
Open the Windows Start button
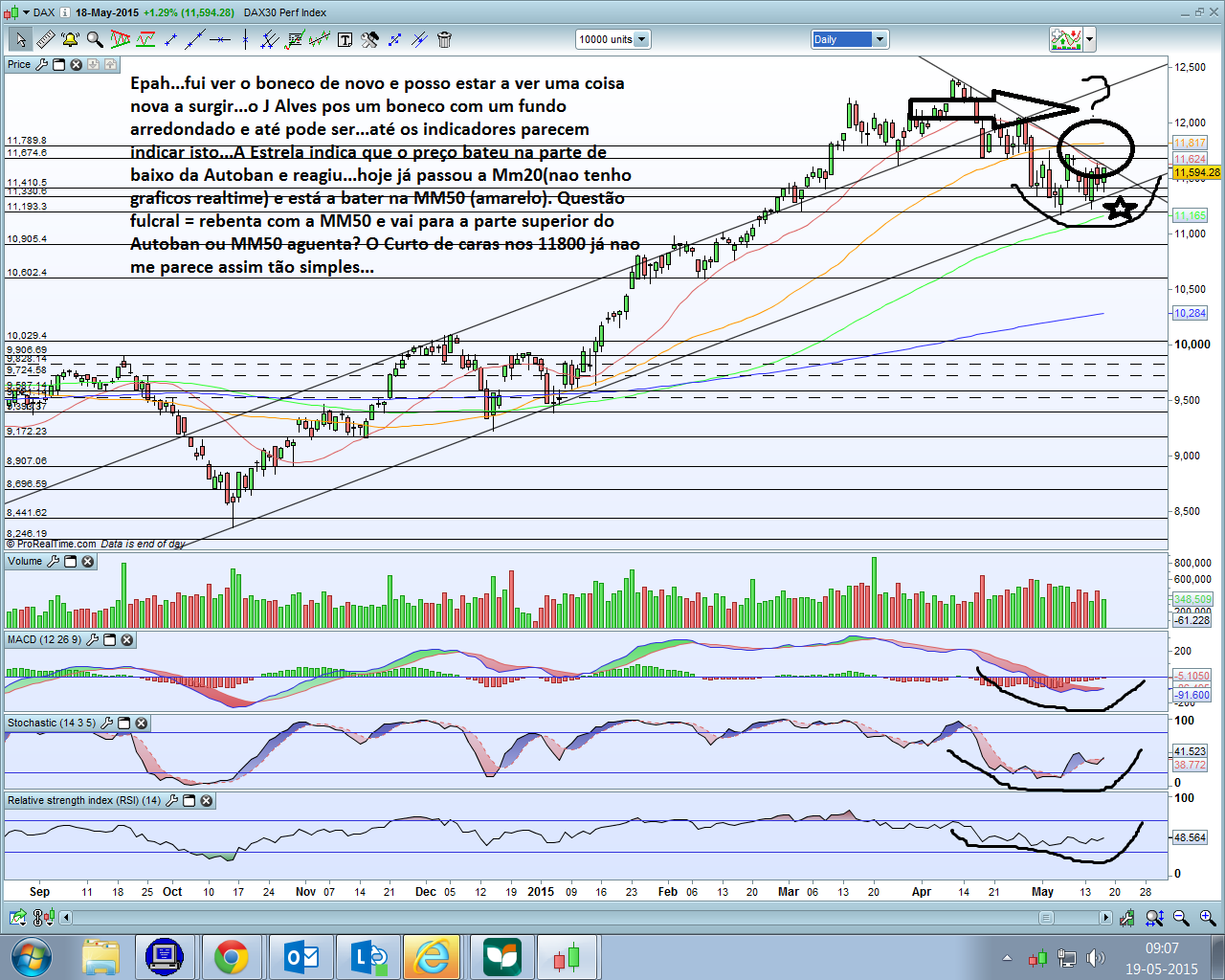pyautogui.click(x=31, y=957)
